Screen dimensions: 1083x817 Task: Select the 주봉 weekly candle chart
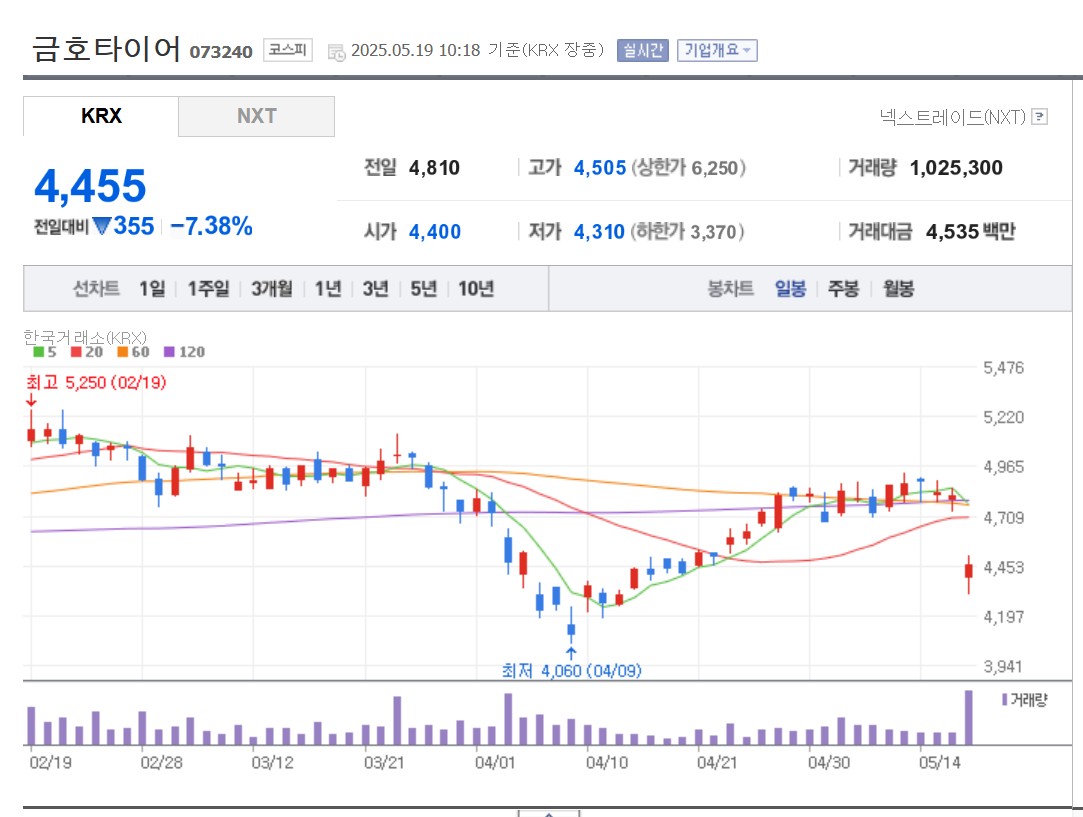(843, 289)
